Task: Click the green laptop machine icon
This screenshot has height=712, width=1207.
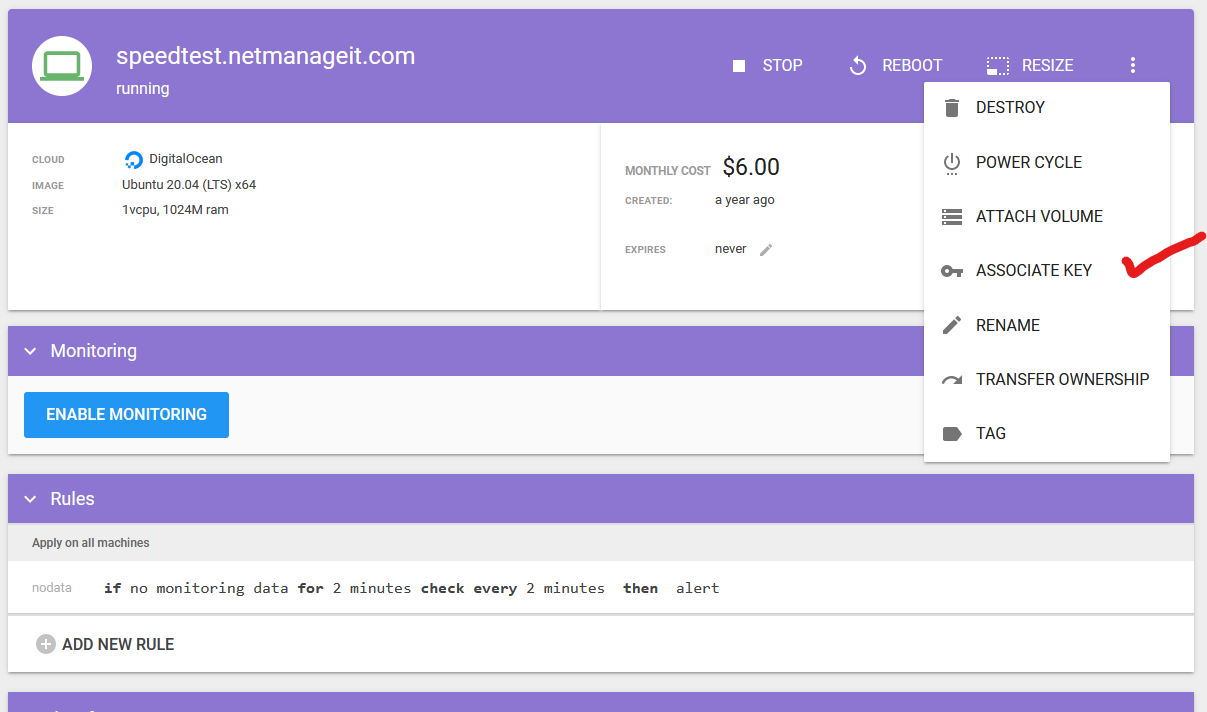Action: [x=62, y=66]
